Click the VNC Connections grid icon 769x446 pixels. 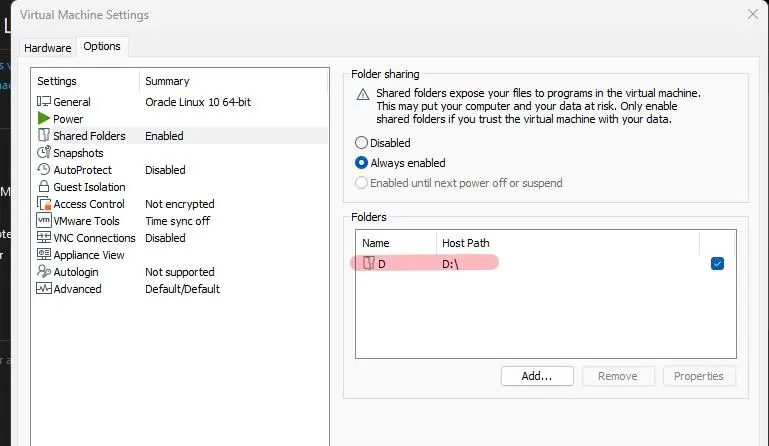[x=44, y=238]
